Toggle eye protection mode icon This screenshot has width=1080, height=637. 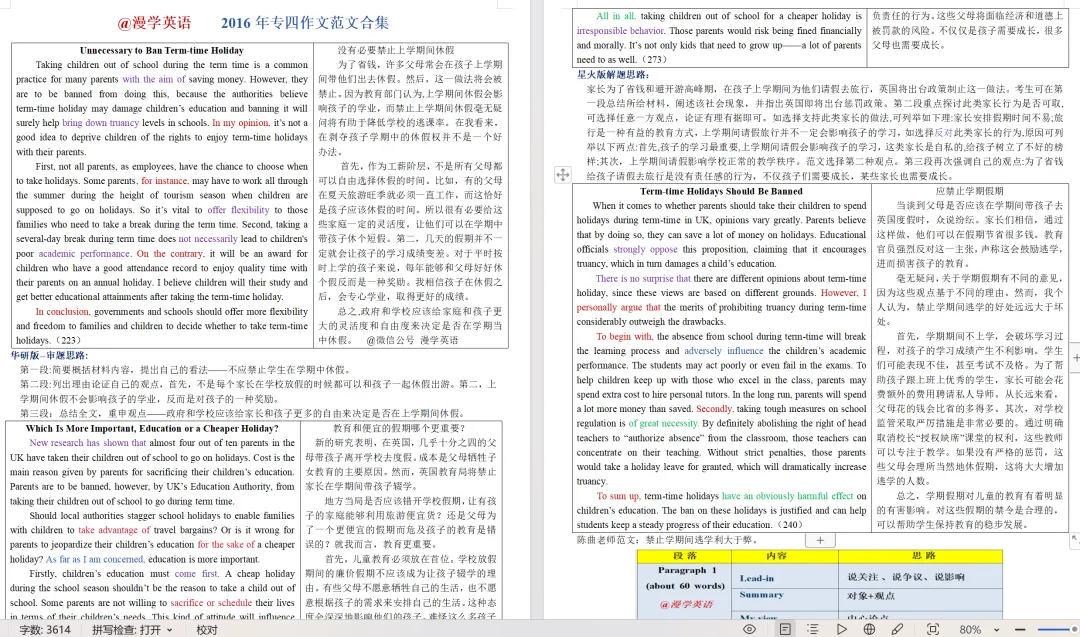click(x=749, y=629)
